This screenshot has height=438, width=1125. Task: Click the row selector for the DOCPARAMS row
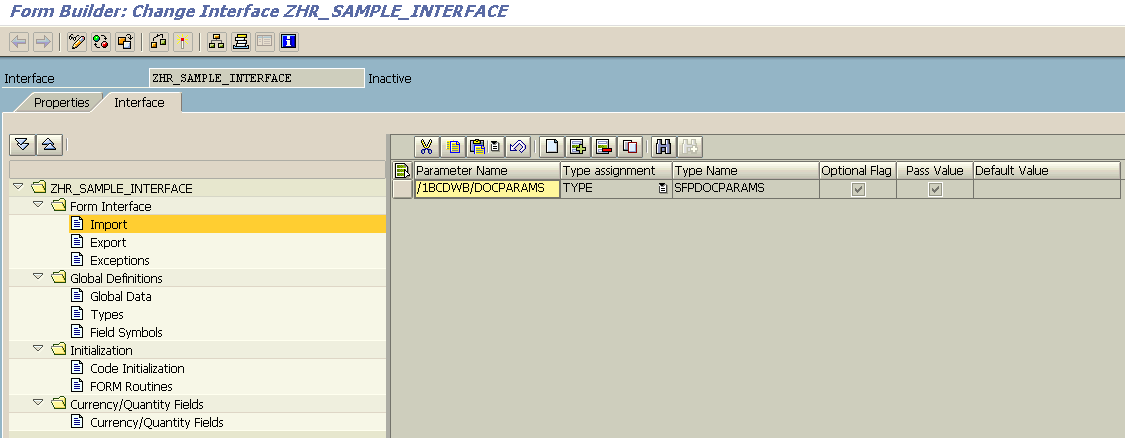[402, 189]
